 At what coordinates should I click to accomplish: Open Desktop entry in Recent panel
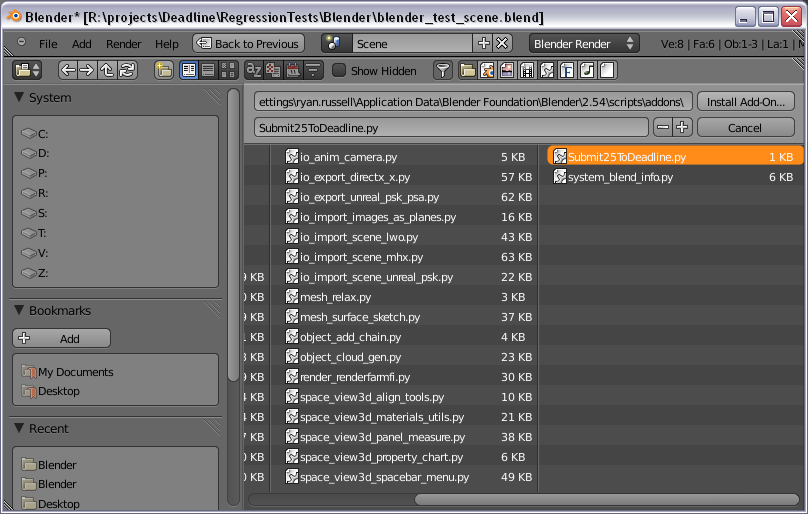coord(115,504)
